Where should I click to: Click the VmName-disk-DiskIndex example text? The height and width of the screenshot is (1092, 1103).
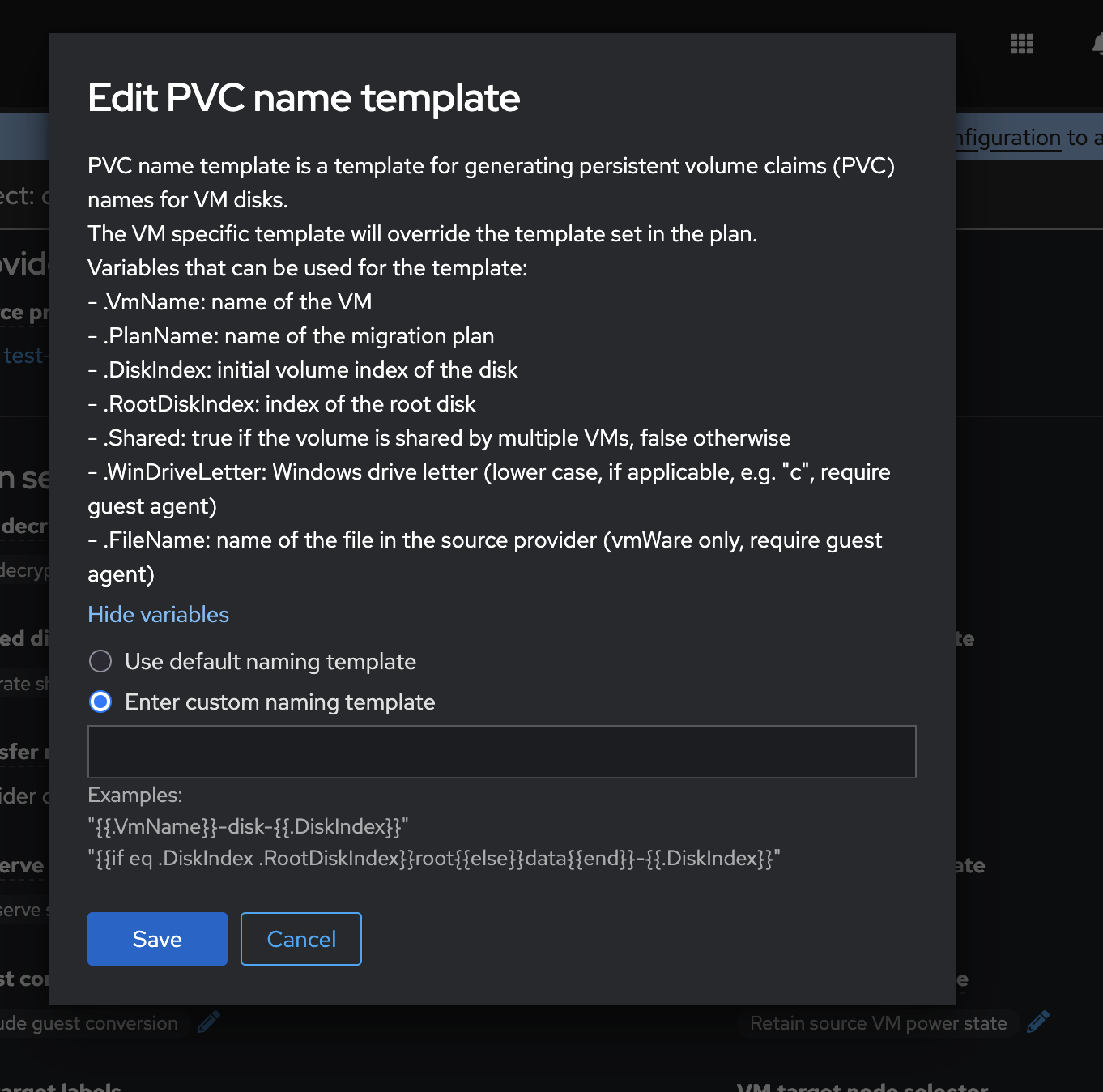(248, 827)
